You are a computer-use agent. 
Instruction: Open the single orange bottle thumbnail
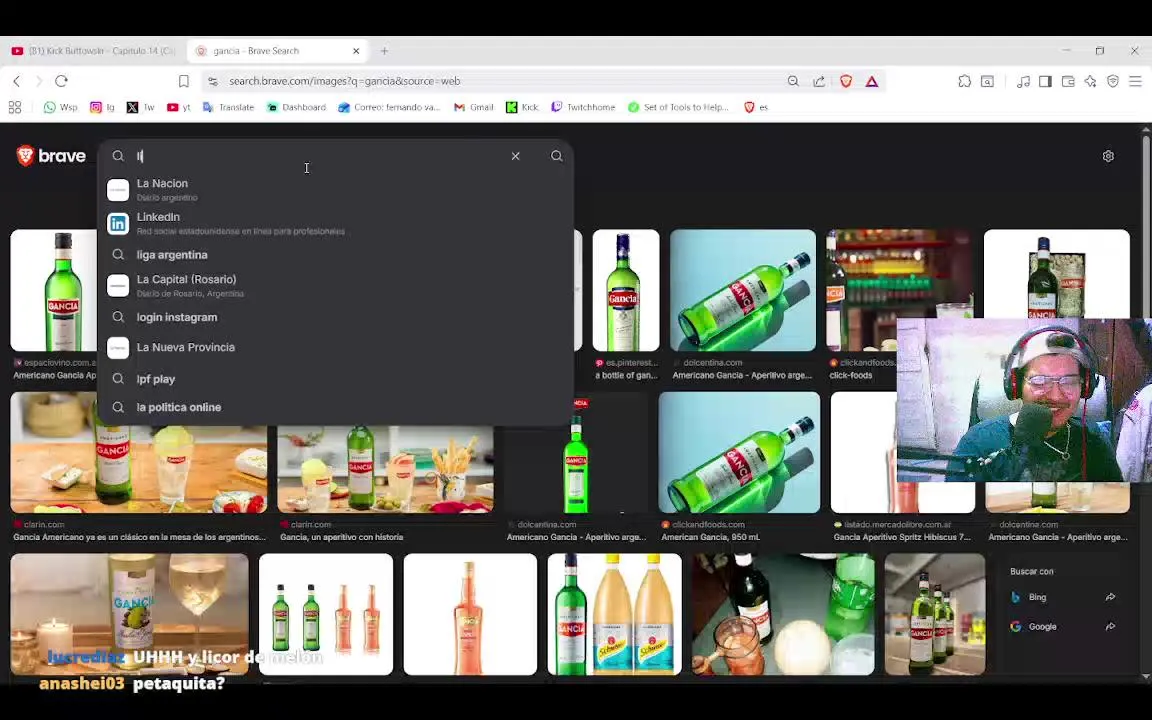(x=470, y=614)
